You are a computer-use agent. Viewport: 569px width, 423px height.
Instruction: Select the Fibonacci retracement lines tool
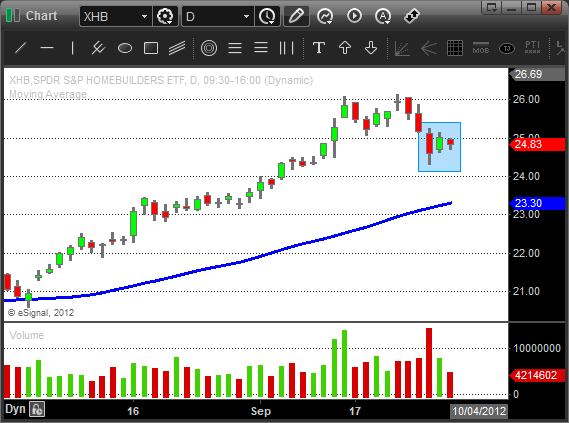pyautogui.click(x=235, y=48)
